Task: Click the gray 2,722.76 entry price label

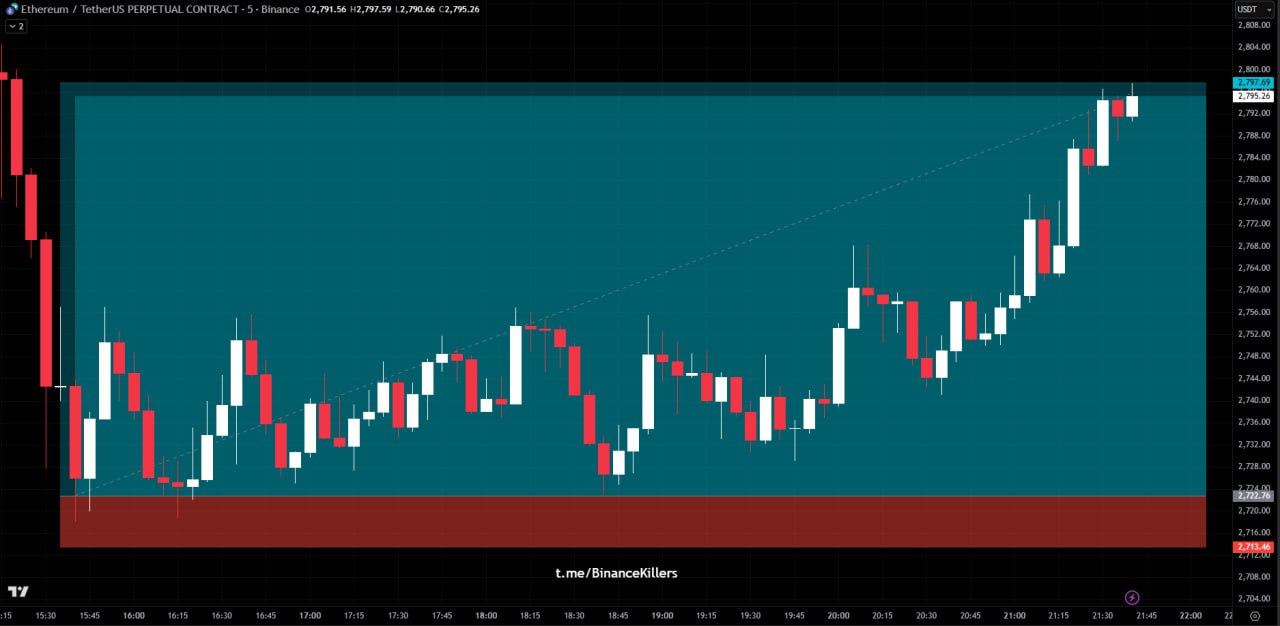Action: (x=1253, y=496)
